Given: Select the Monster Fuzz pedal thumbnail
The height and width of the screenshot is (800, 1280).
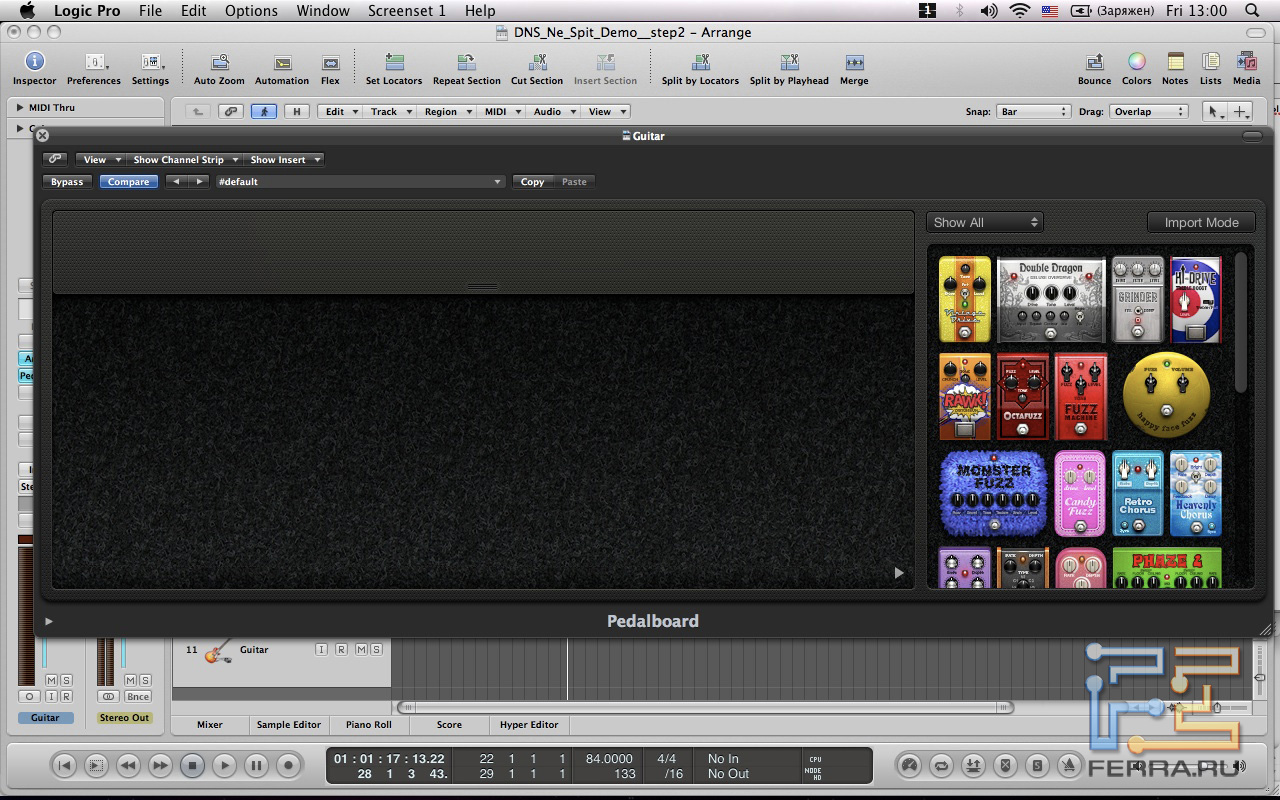Looking at the screenshot, I should pyautogui.click(x=994, y=493).
